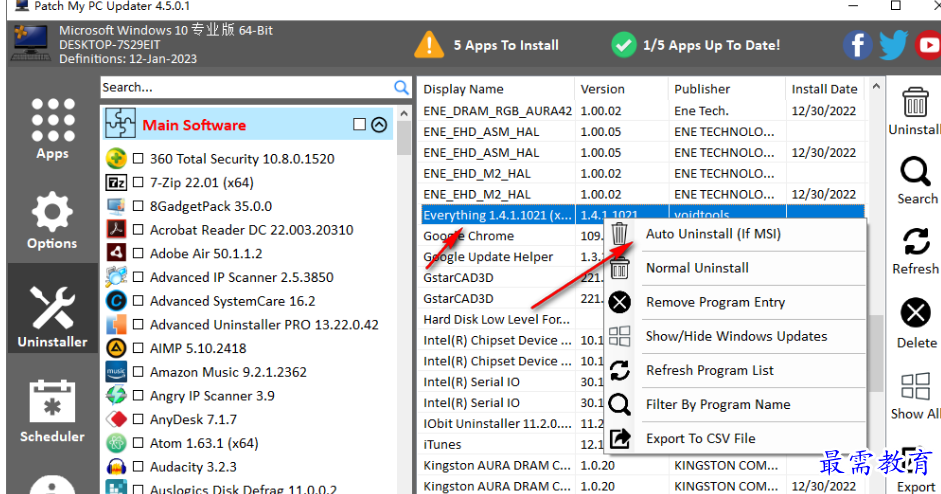The height and width of the screenshot is (494, 941).
Task: Click the Advanced SystemCare icon
Action: [x=116, y=300]
